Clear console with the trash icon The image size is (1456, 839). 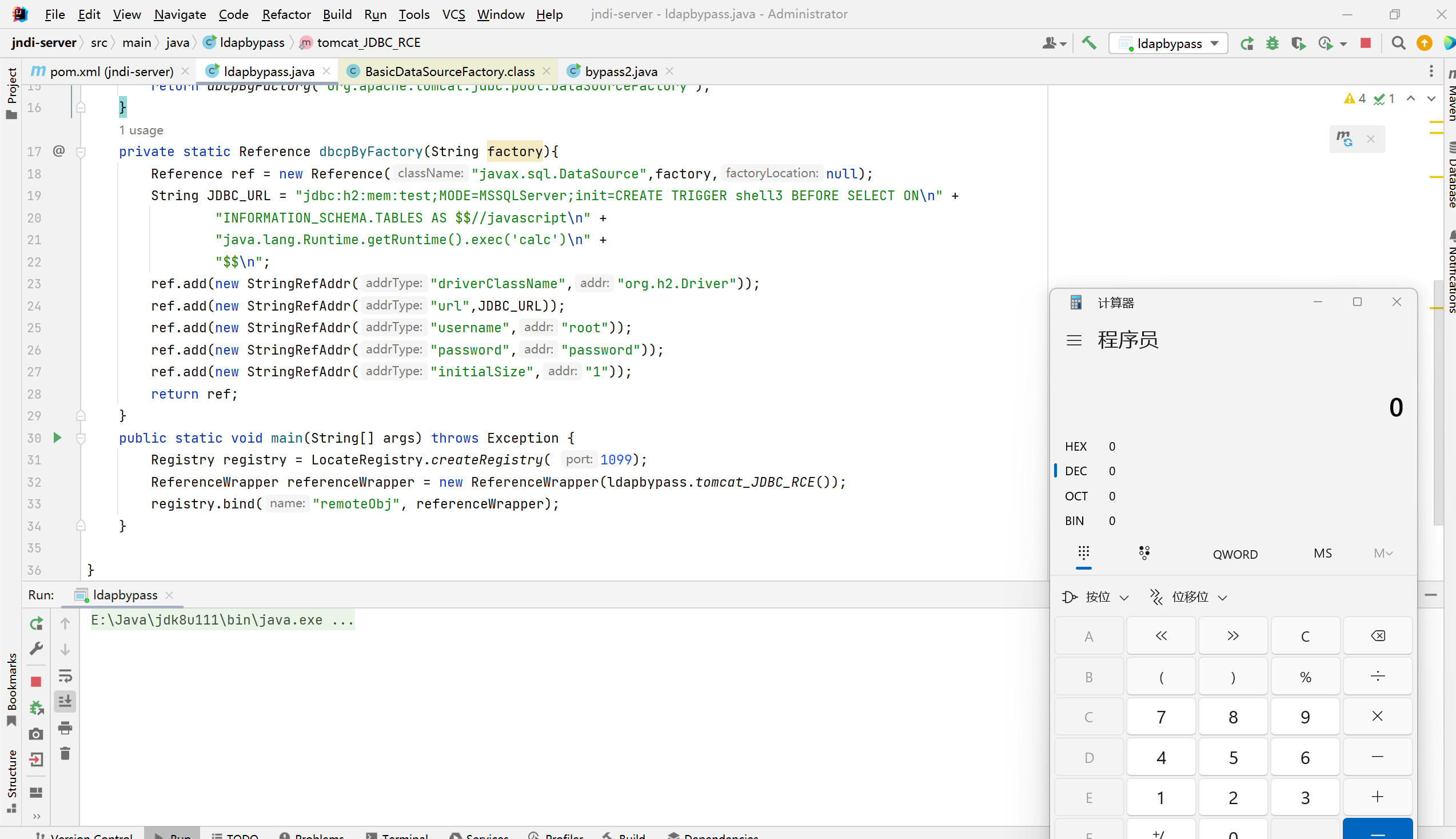(x=65, y=754)
